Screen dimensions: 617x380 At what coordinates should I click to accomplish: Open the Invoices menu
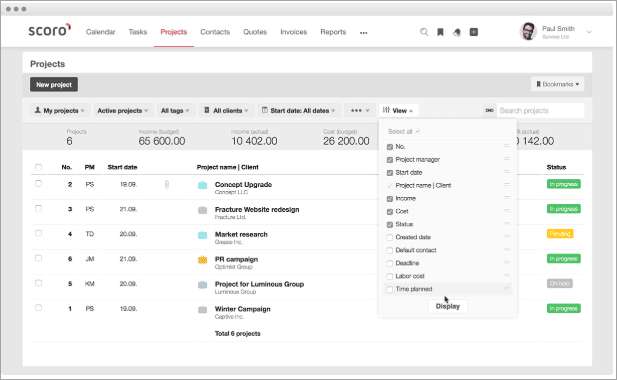click(294, 32)
